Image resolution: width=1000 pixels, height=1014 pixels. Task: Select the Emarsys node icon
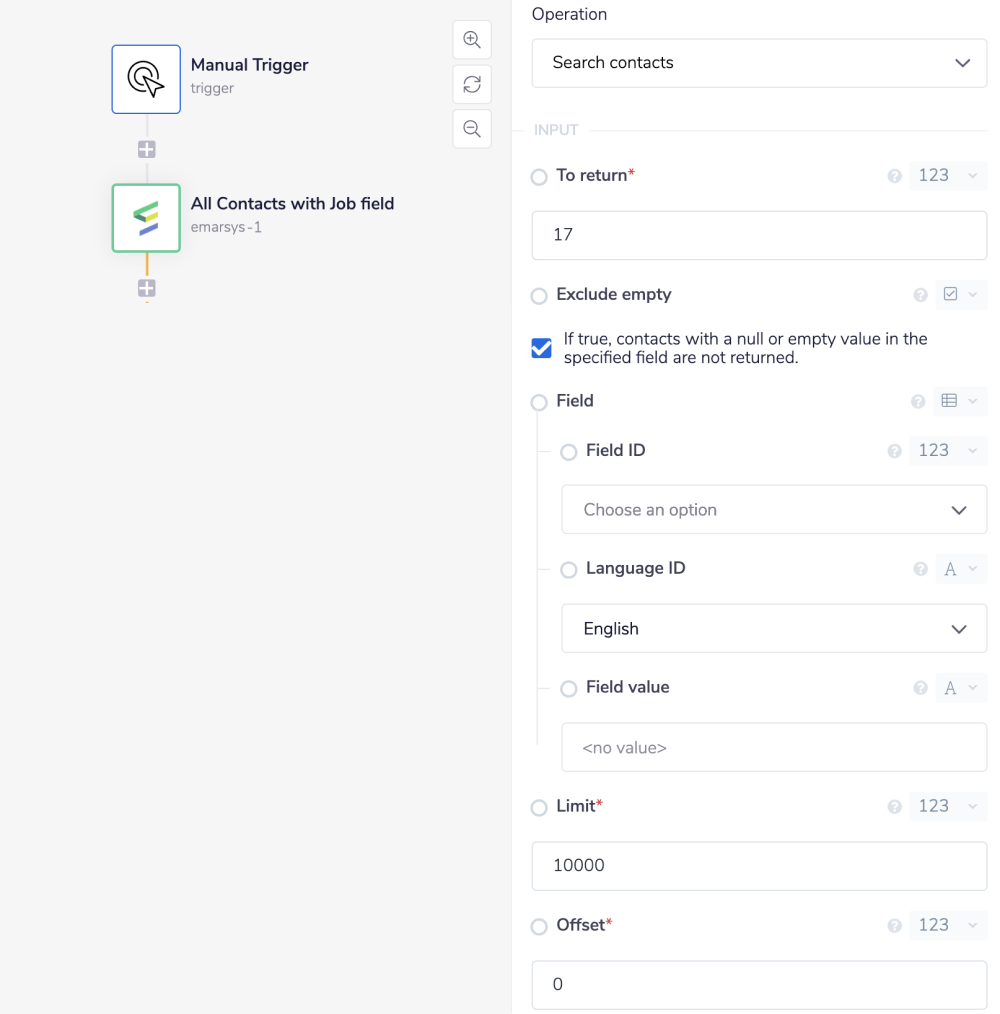tap(146, 218)
